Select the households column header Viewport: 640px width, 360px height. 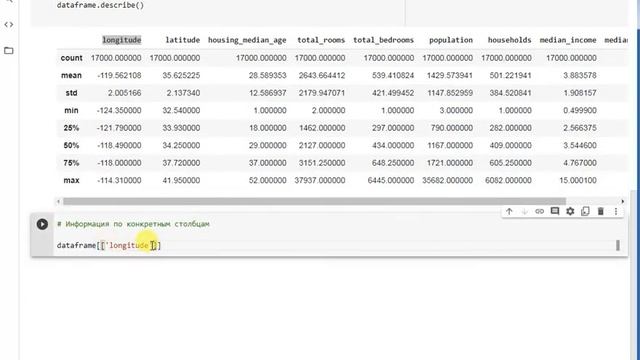click(x=509, y=40)
